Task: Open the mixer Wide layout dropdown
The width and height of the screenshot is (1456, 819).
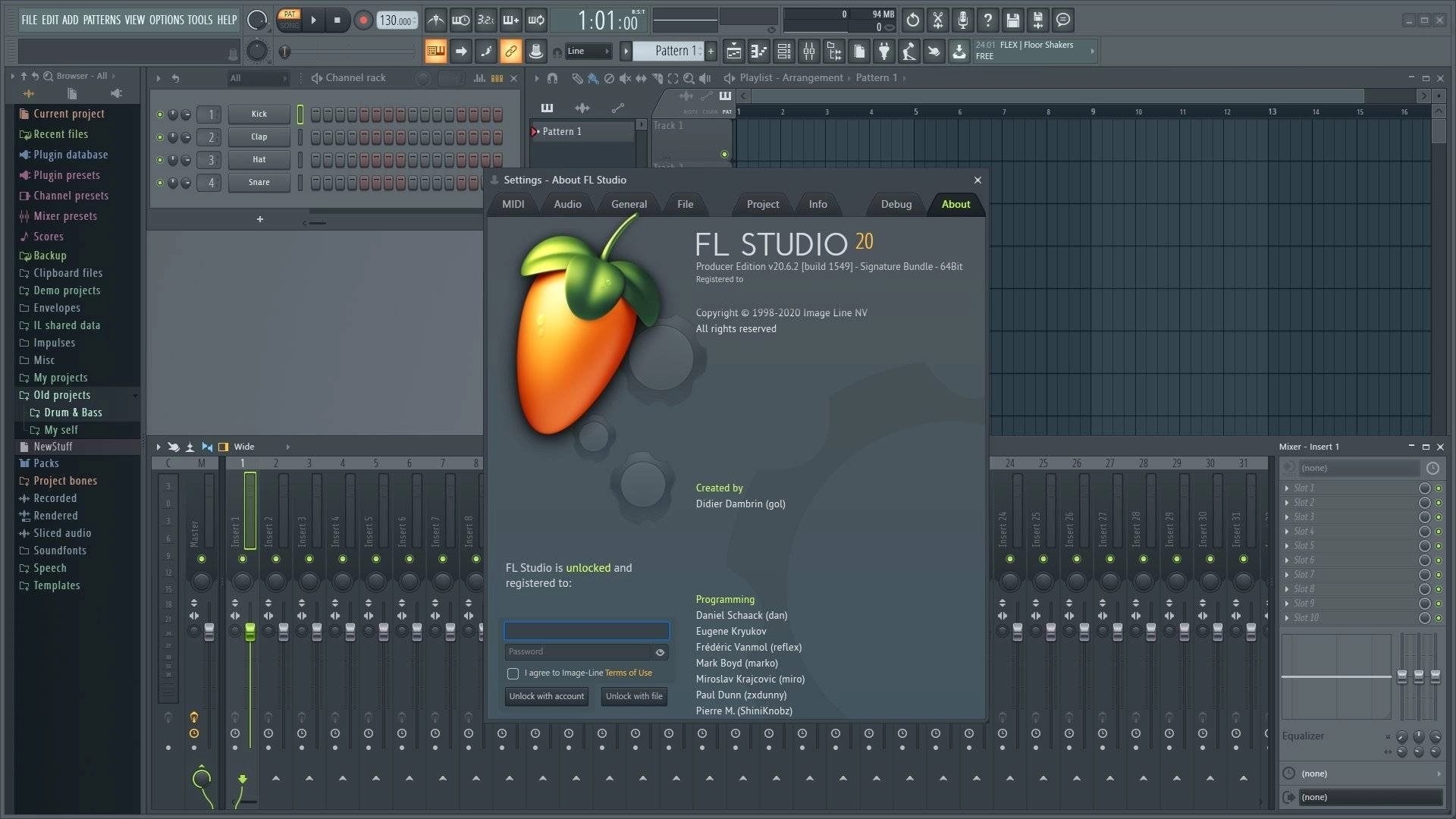Action: (x=262, y=447)
